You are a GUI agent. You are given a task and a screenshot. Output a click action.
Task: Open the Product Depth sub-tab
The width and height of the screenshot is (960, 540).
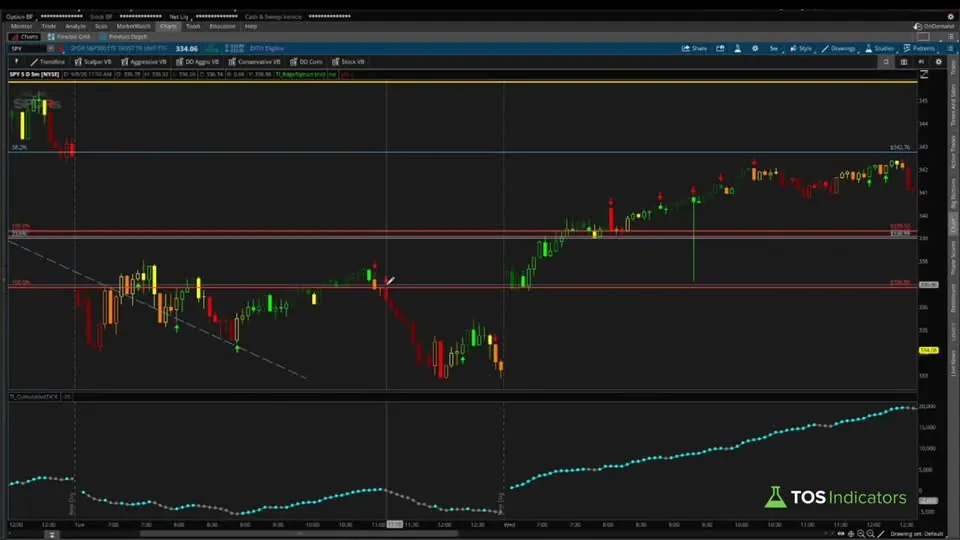click(x=124, y=37)
